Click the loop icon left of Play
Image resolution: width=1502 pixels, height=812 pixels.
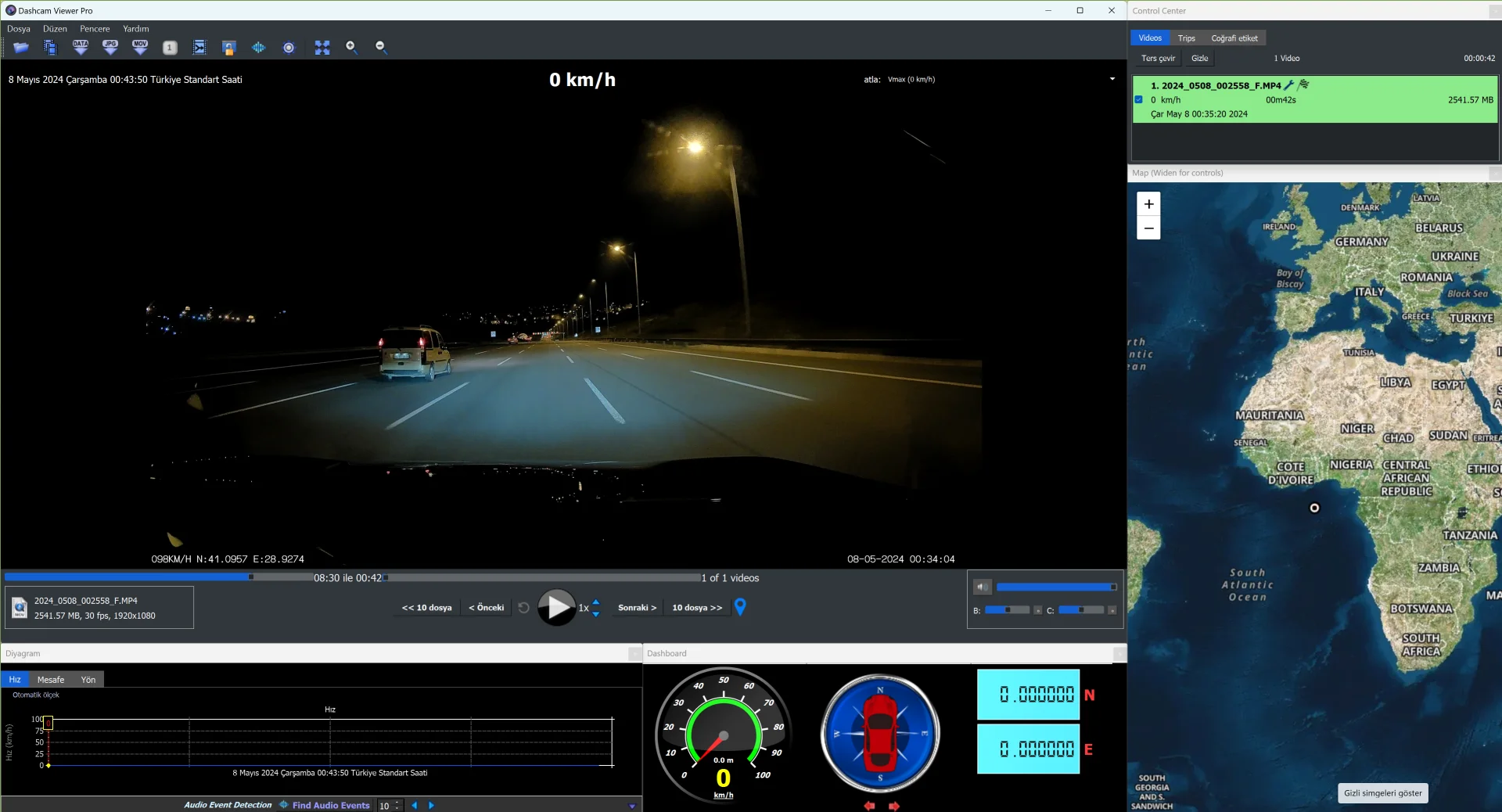[x=524, y=608]
